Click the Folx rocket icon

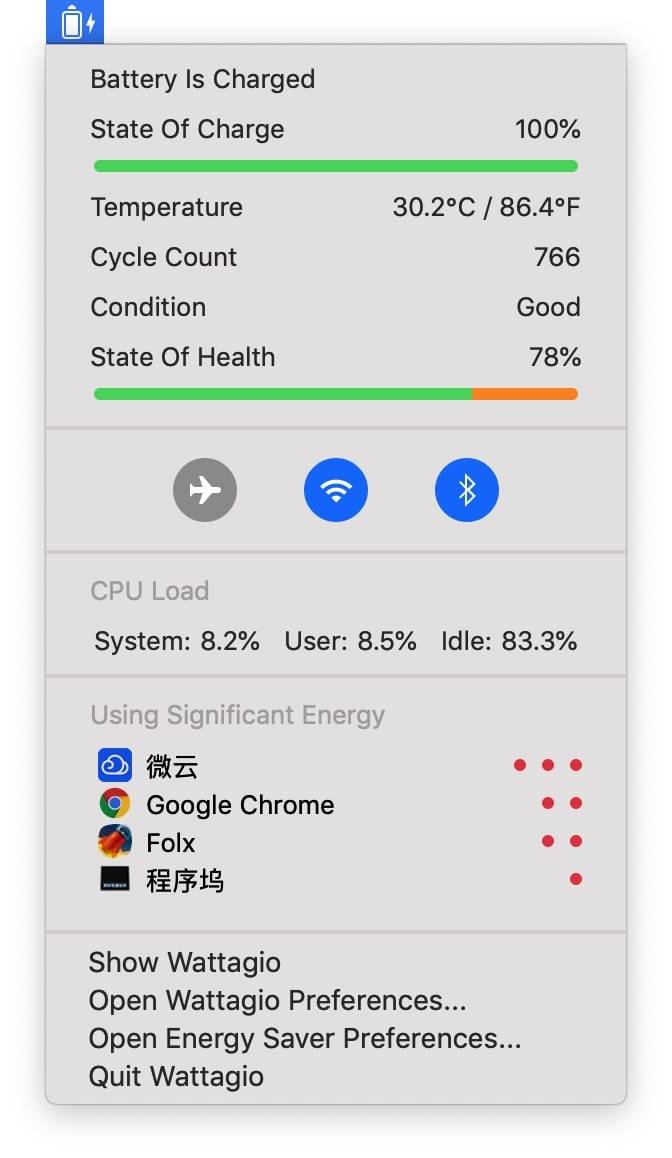click(115, 842)
